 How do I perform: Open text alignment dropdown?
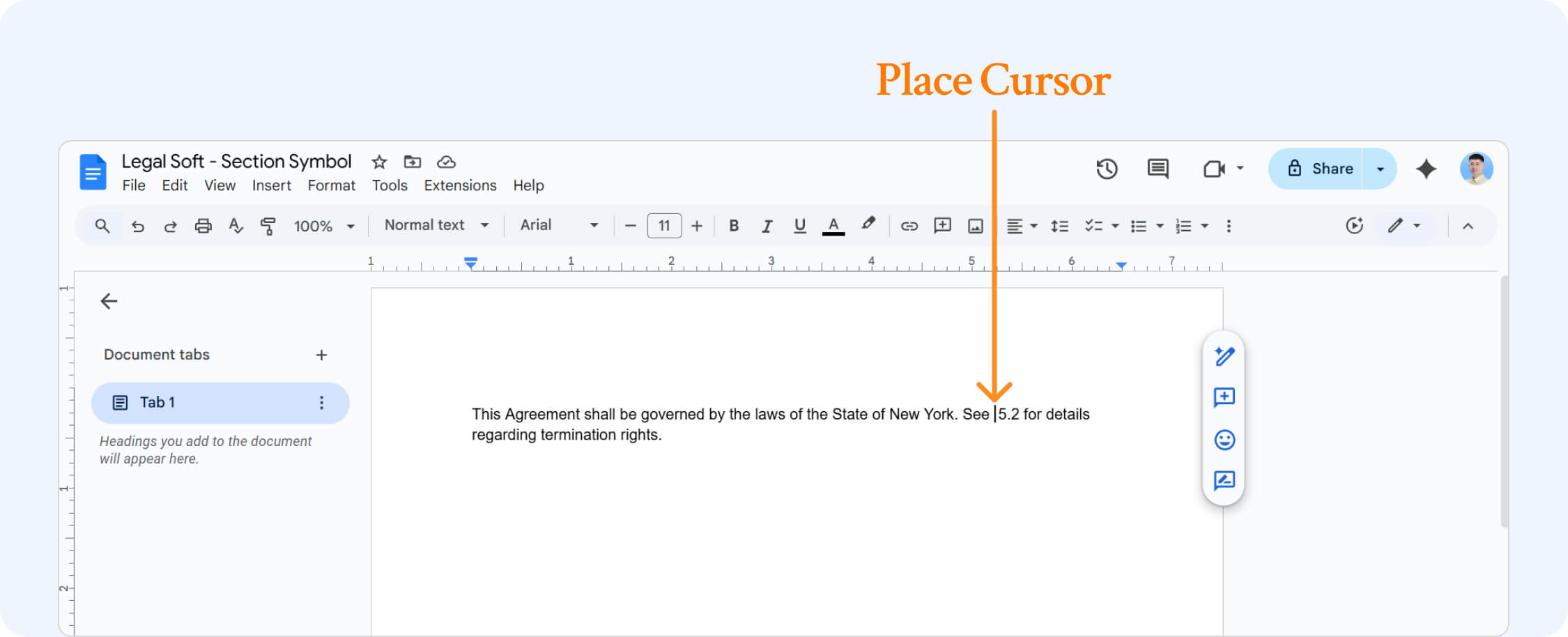1022,226
